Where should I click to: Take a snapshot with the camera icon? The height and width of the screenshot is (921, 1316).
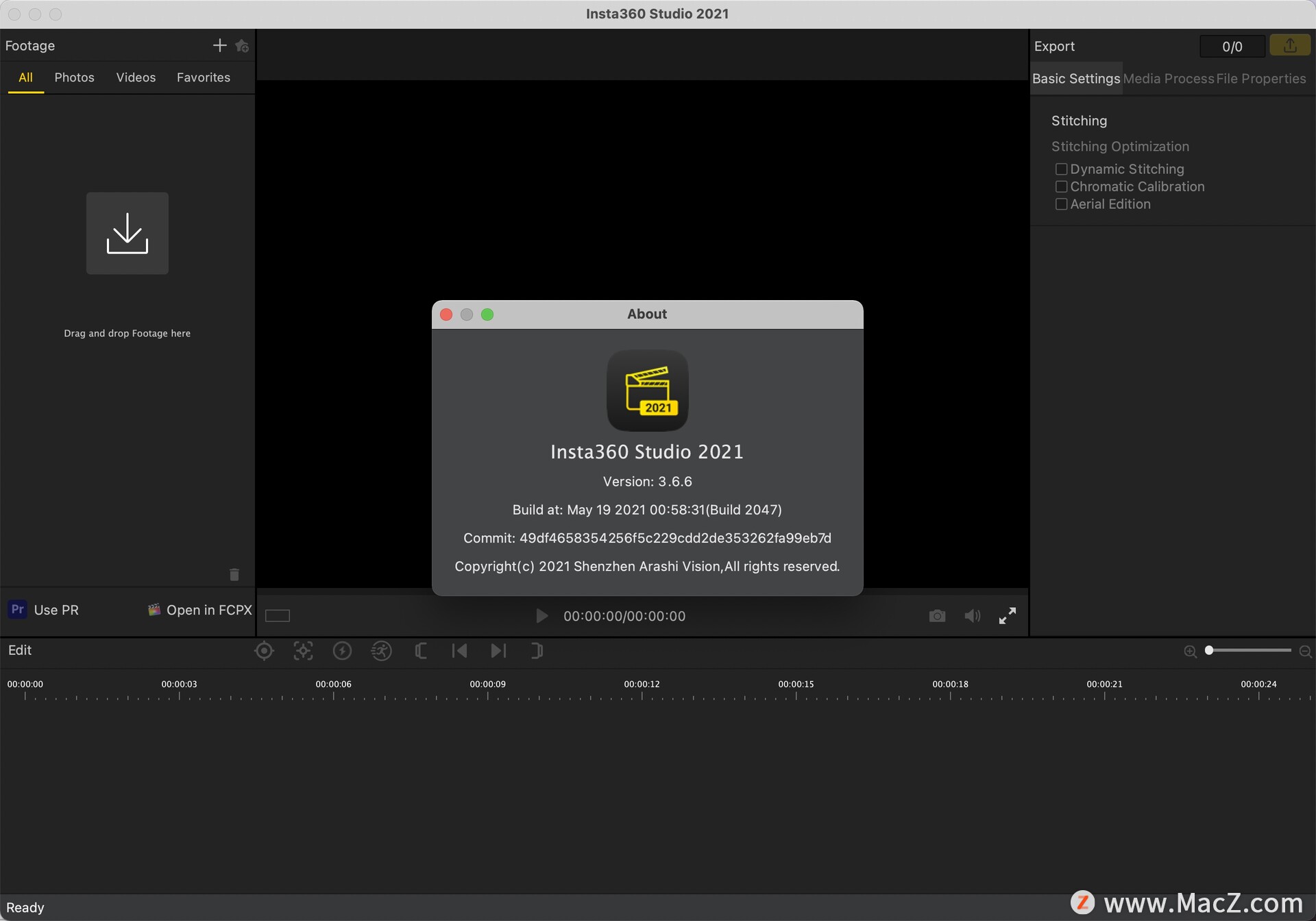pyautogui.click(x=937, y=616)
